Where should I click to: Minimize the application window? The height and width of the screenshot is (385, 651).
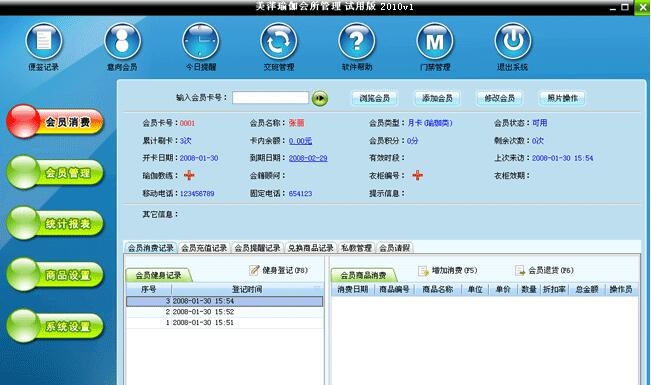pos(613,7)
